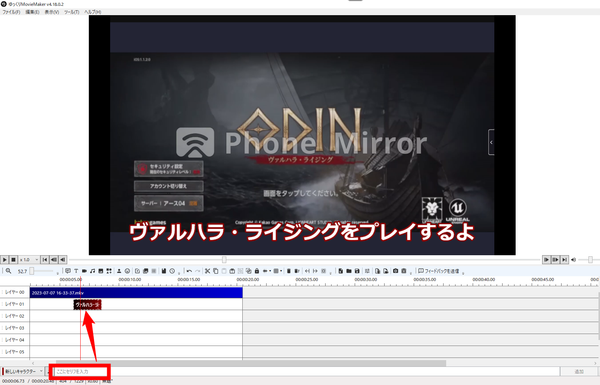The width and height of the screenshot is (600, 385).
Task: Click the レイヤー 04 layer header
Action: 15,340
